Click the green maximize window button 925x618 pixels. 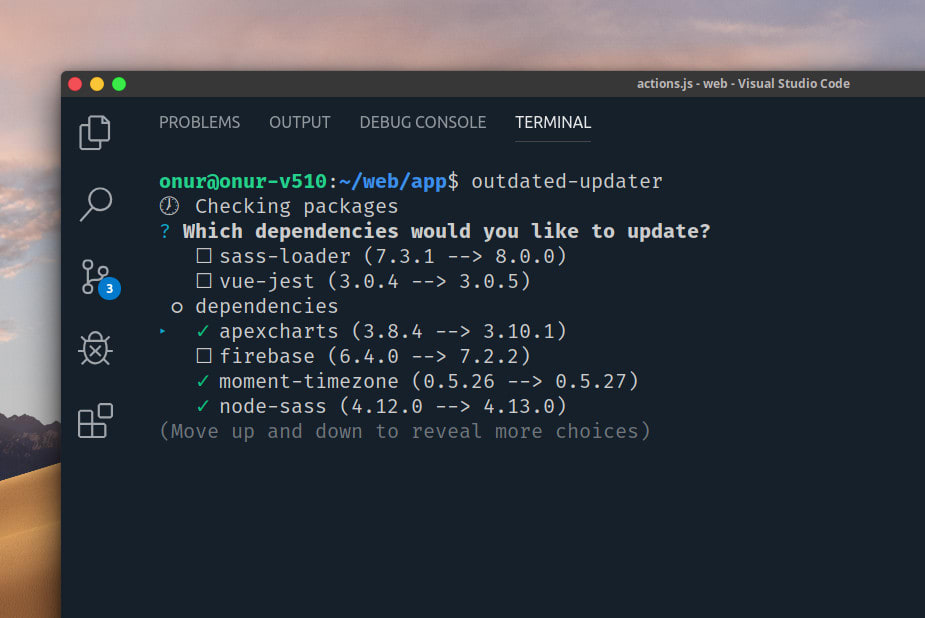click(x=119, y=84)
